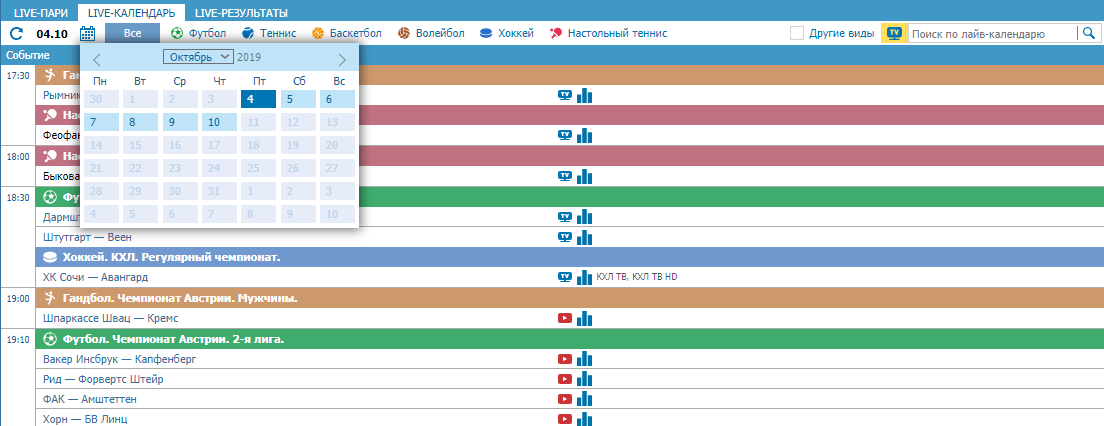Filter events by Баскетбол

[x=346, y=33]
